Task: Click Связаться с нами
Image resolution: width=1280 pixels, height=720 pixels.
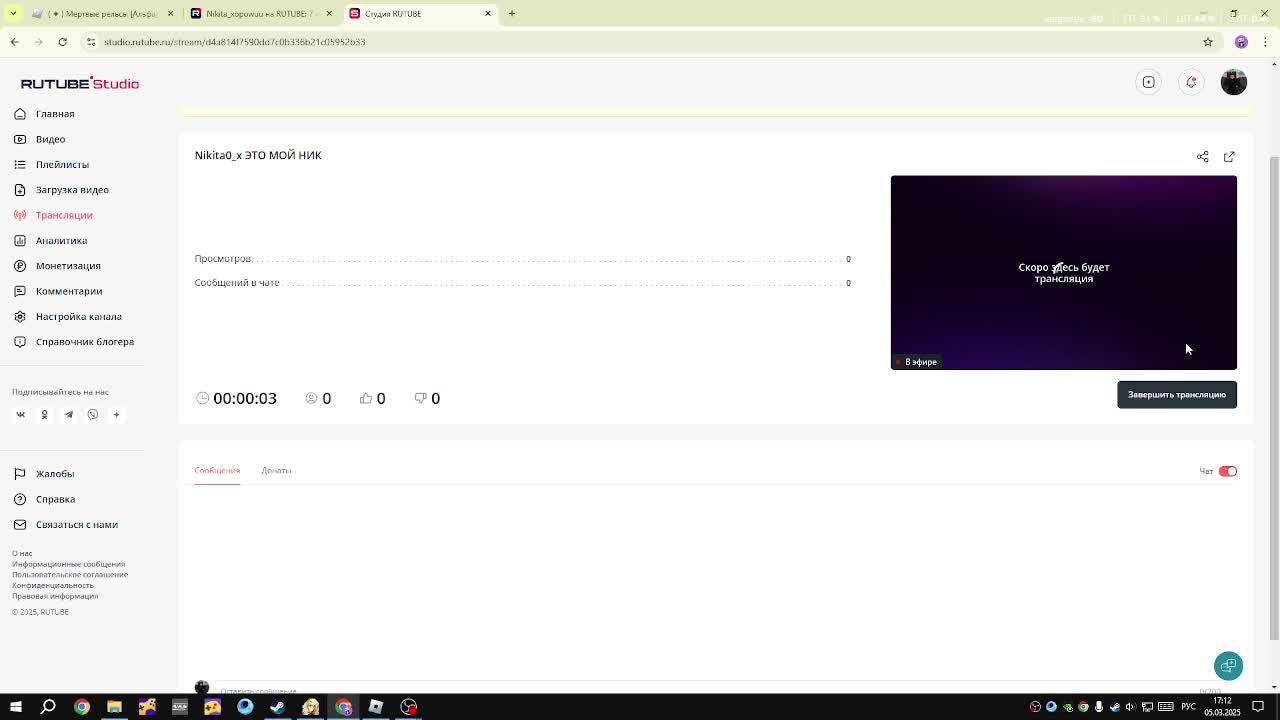Action: 65,525
